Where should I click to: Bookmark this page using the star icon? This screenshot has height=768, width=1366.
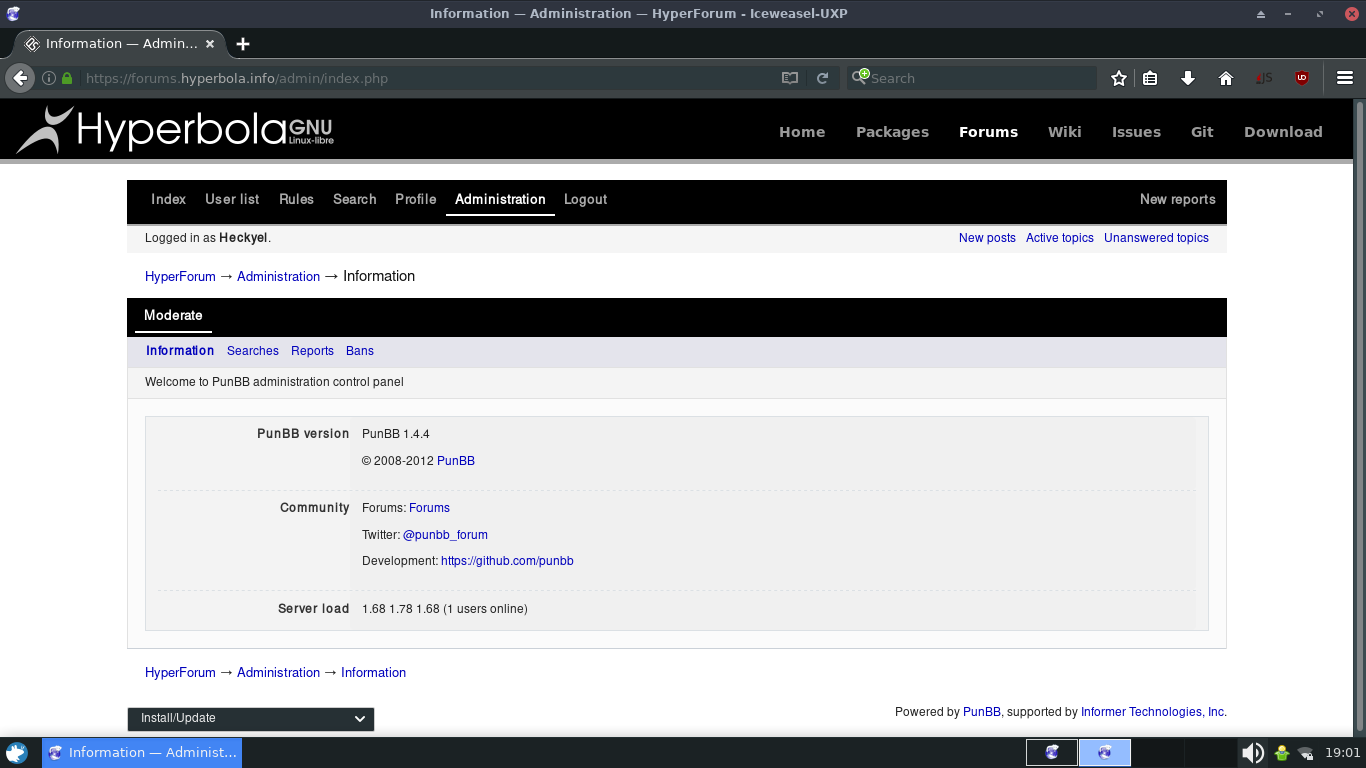click(1119, 78)
